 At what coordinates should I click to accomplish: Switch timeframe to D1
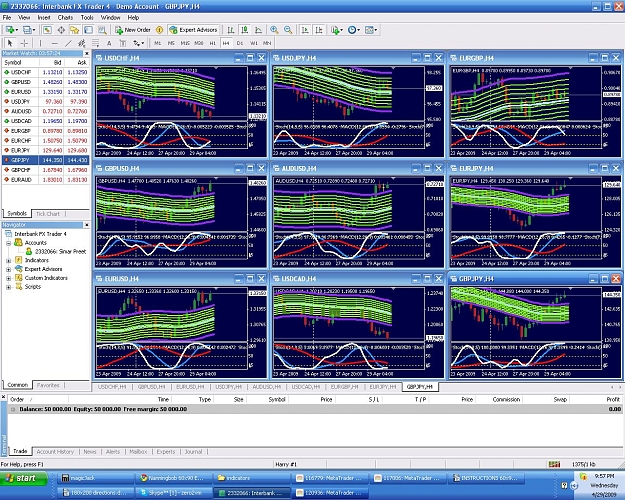pos(240,43)
